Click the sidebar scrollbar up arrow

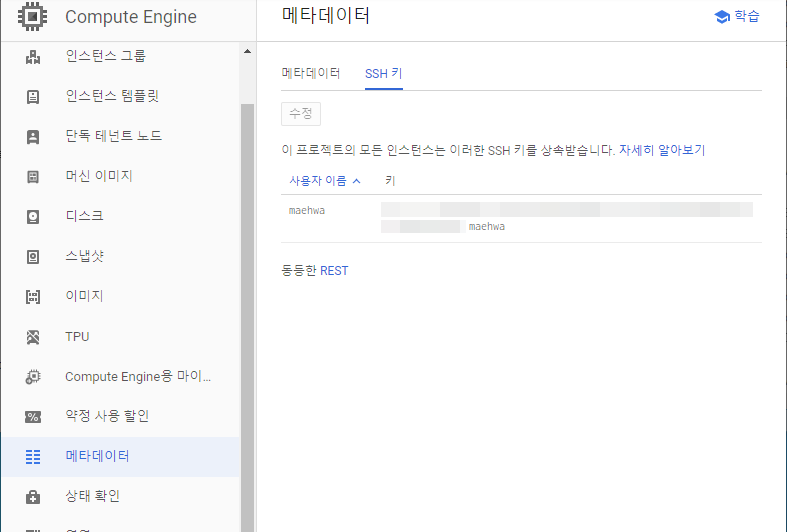247,51
